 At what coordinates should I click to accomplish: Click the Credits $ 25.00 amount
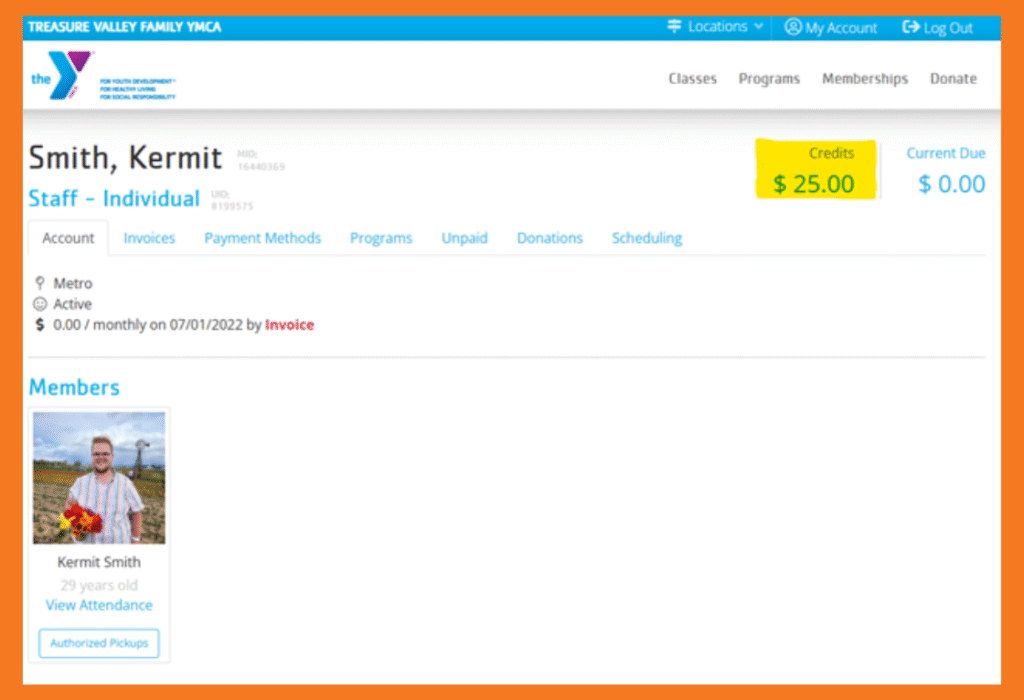tap(814, 183)
